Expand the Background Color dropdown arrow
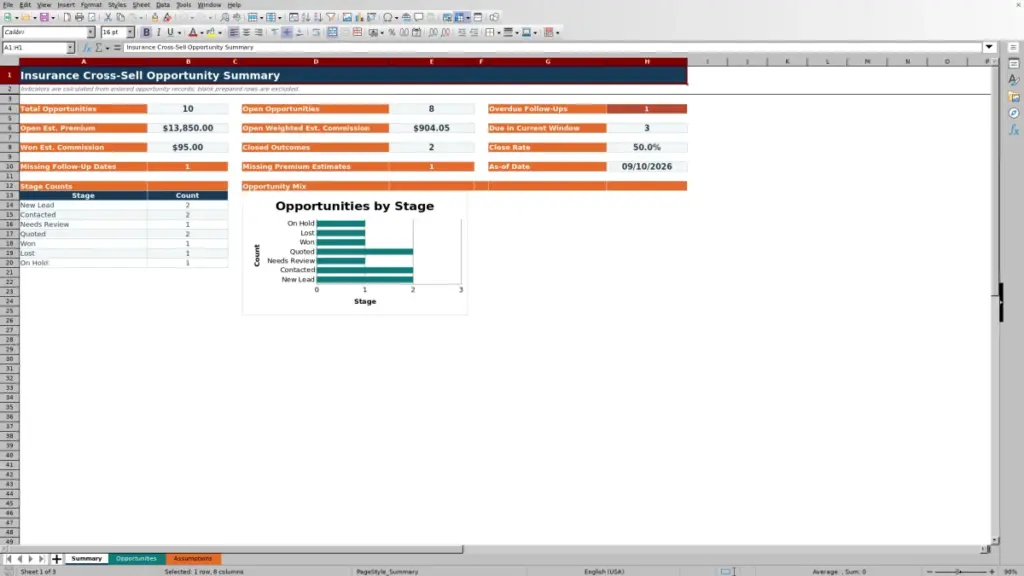1024x576 pixels. click(219, 32)
